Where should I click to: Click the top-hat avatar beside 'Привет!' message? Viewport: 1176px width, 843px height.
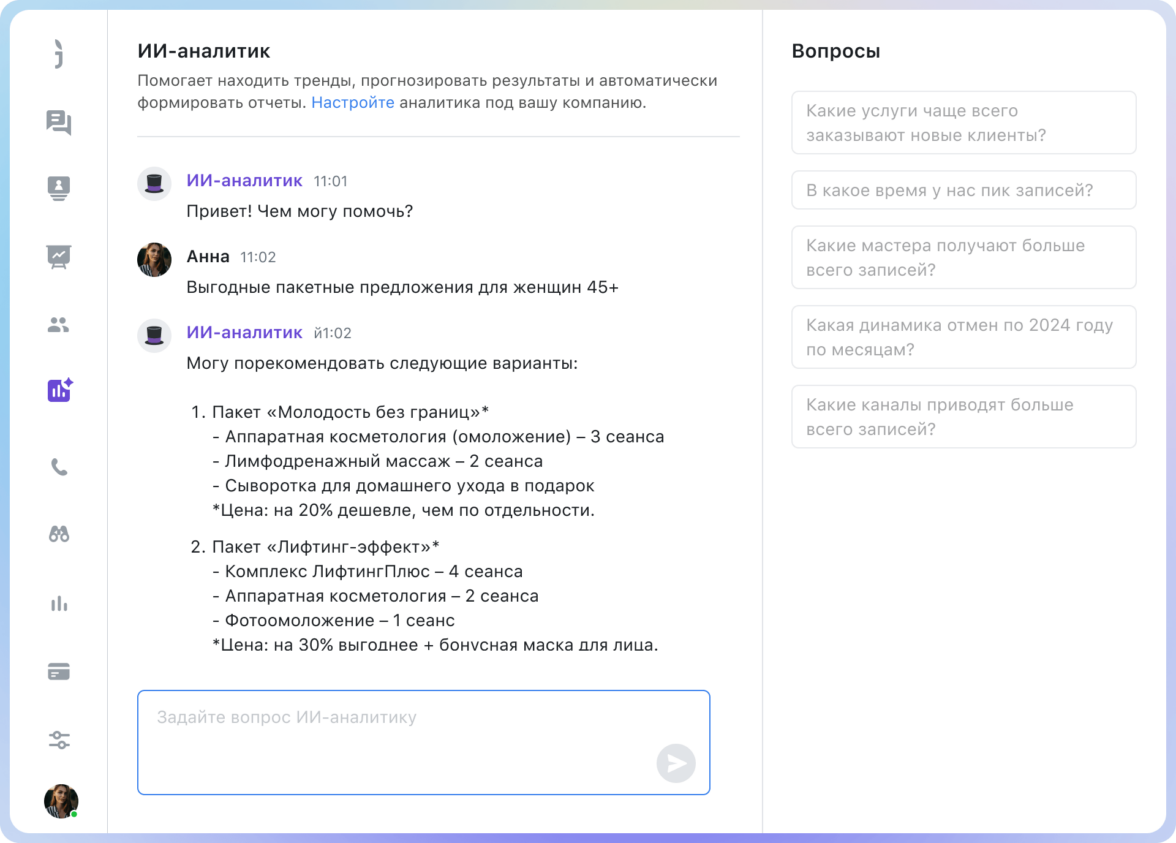[x=154, y=183]
